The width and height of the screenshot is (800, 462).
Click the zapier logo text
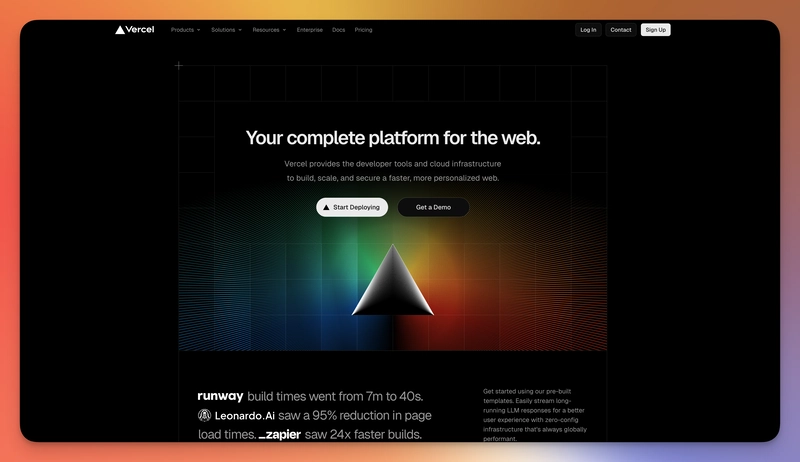click(x=280, y=434)
